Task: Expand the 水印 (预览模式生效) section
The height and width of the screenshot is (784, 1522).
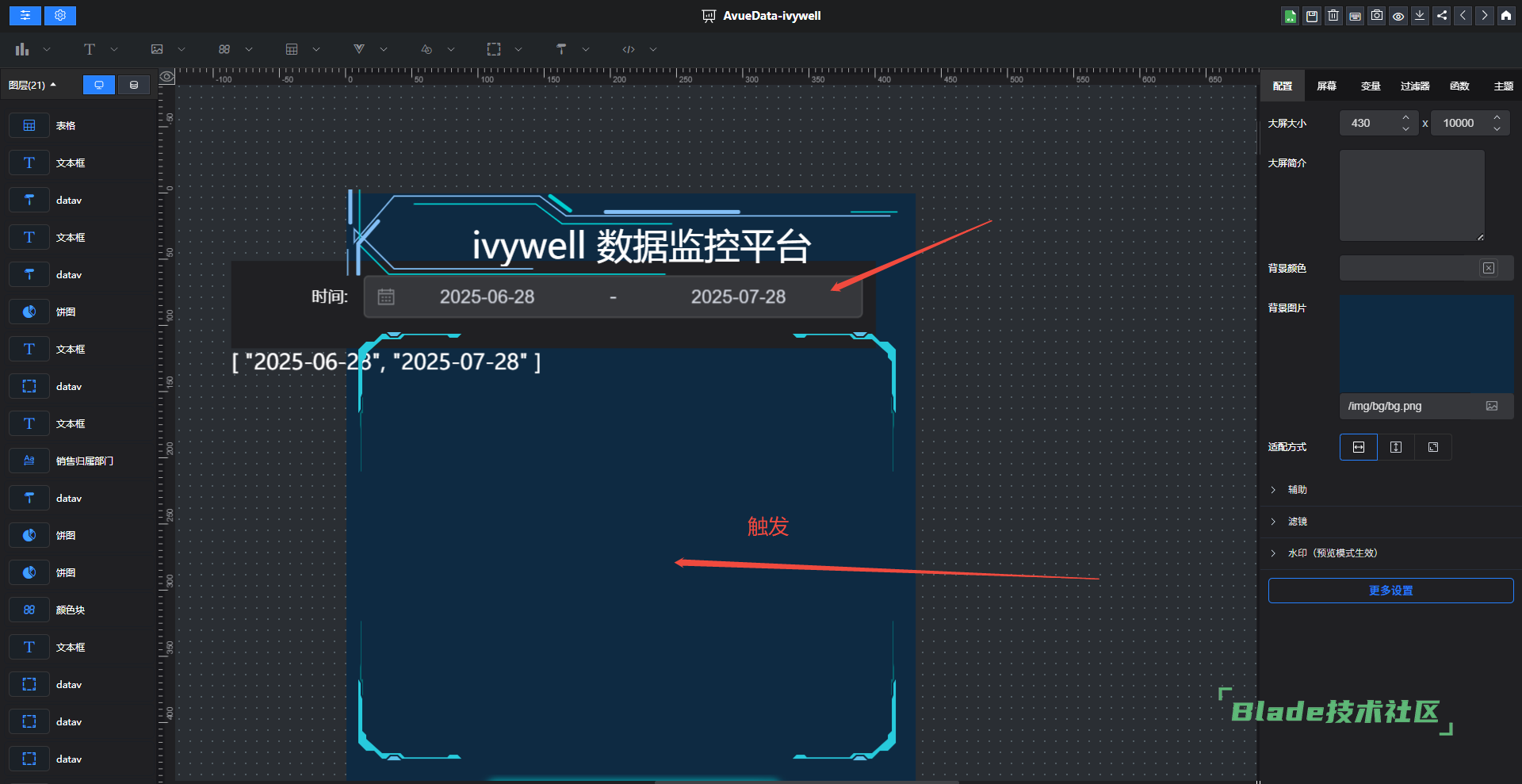Action: coord(1390,553)
